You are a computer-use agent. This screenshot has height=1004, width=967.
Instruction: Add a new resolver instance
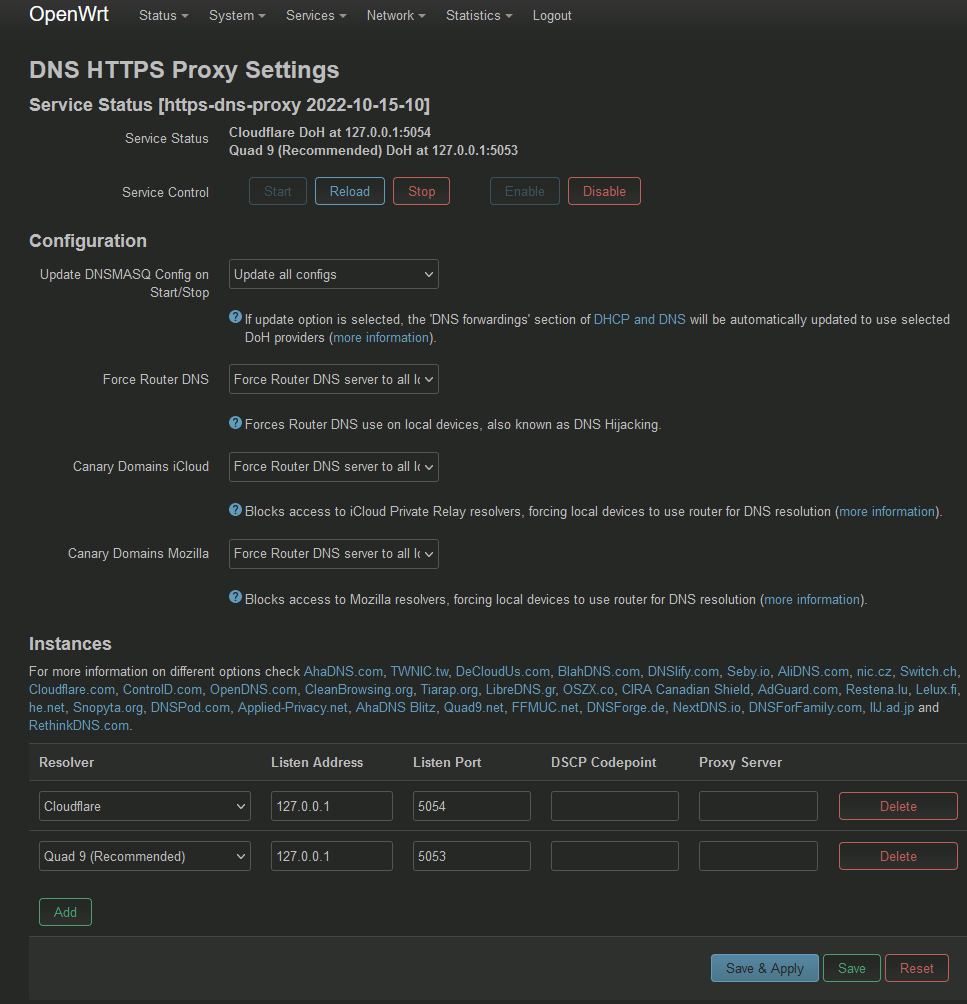point(64,912)
